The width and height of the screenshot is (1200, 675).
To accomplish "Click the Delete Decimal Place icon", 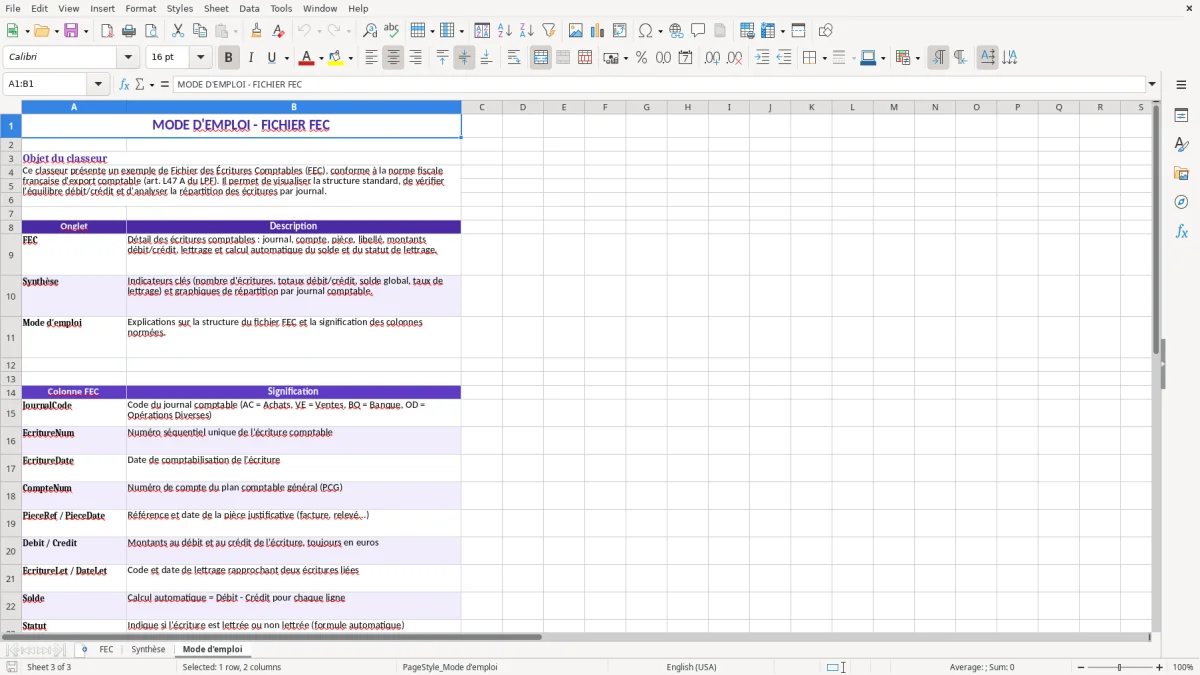I will (734, 58).
